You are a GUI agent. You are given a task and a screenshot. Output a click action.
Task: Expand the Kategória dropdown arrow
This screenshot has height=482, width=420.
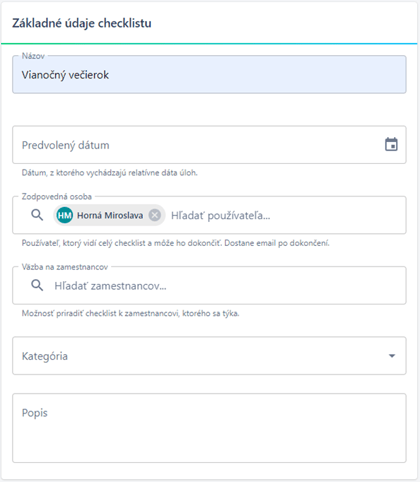click(x=392, y=356)
